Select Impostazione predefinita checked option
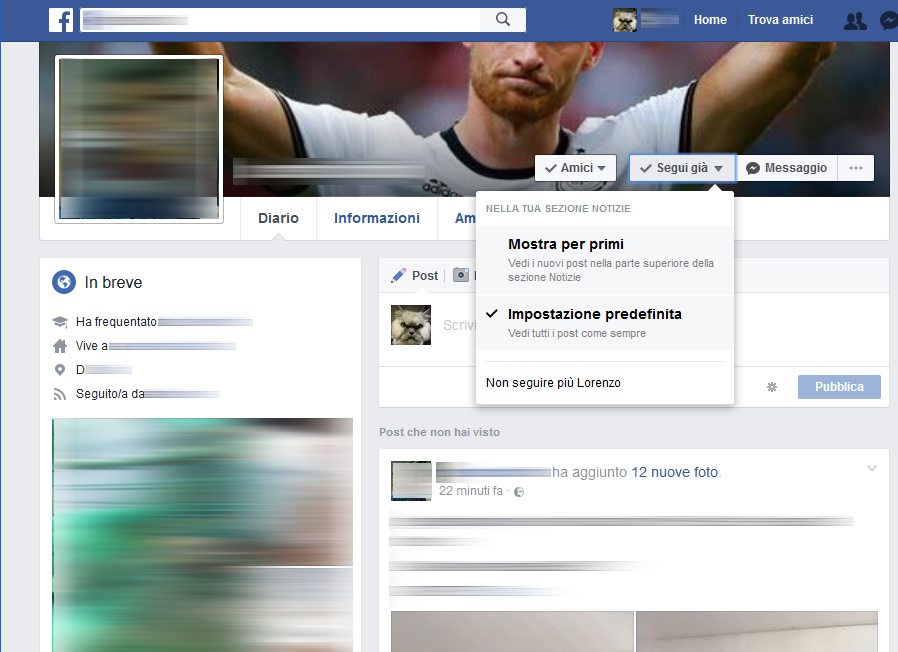The image size is (898, 652). 594,314
